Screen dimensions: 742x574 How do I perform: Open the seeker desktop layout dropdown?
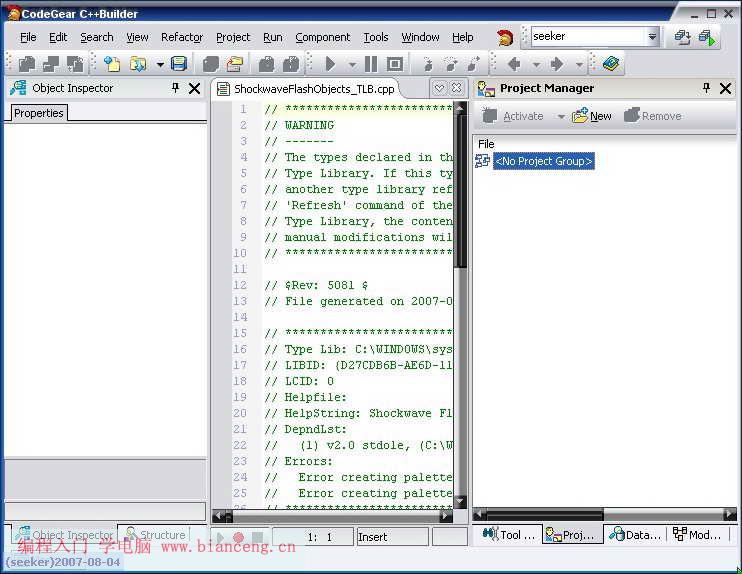click(652, 36)
